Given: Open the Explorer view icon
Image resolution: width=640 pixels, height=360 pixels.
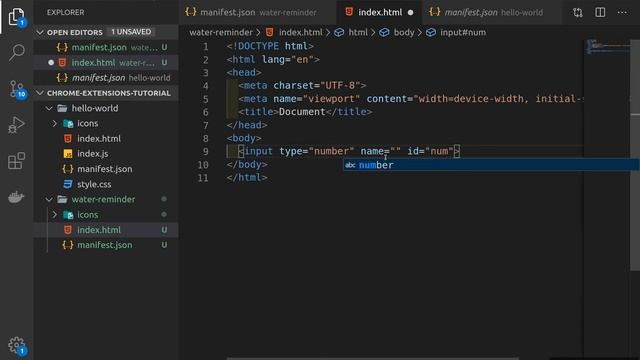Looking at the screenshot, I should (x=16, y=17).
